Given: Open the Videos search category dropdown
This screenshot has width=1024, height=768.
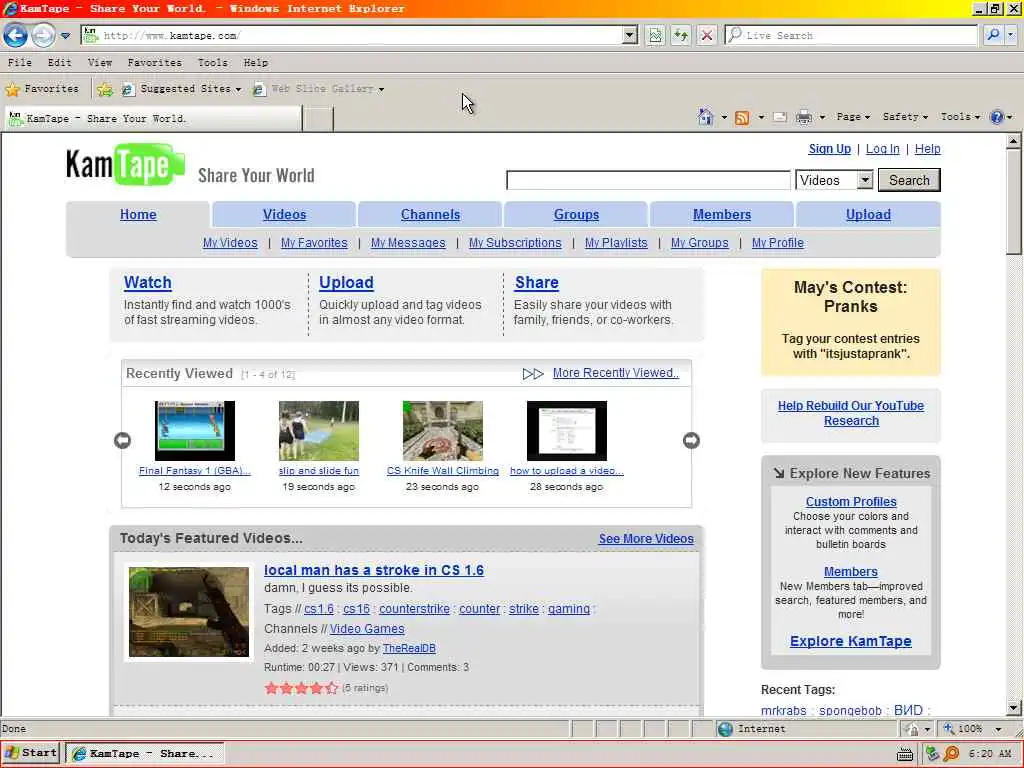Looking at the screenshot, I should (x=834, y=180).
